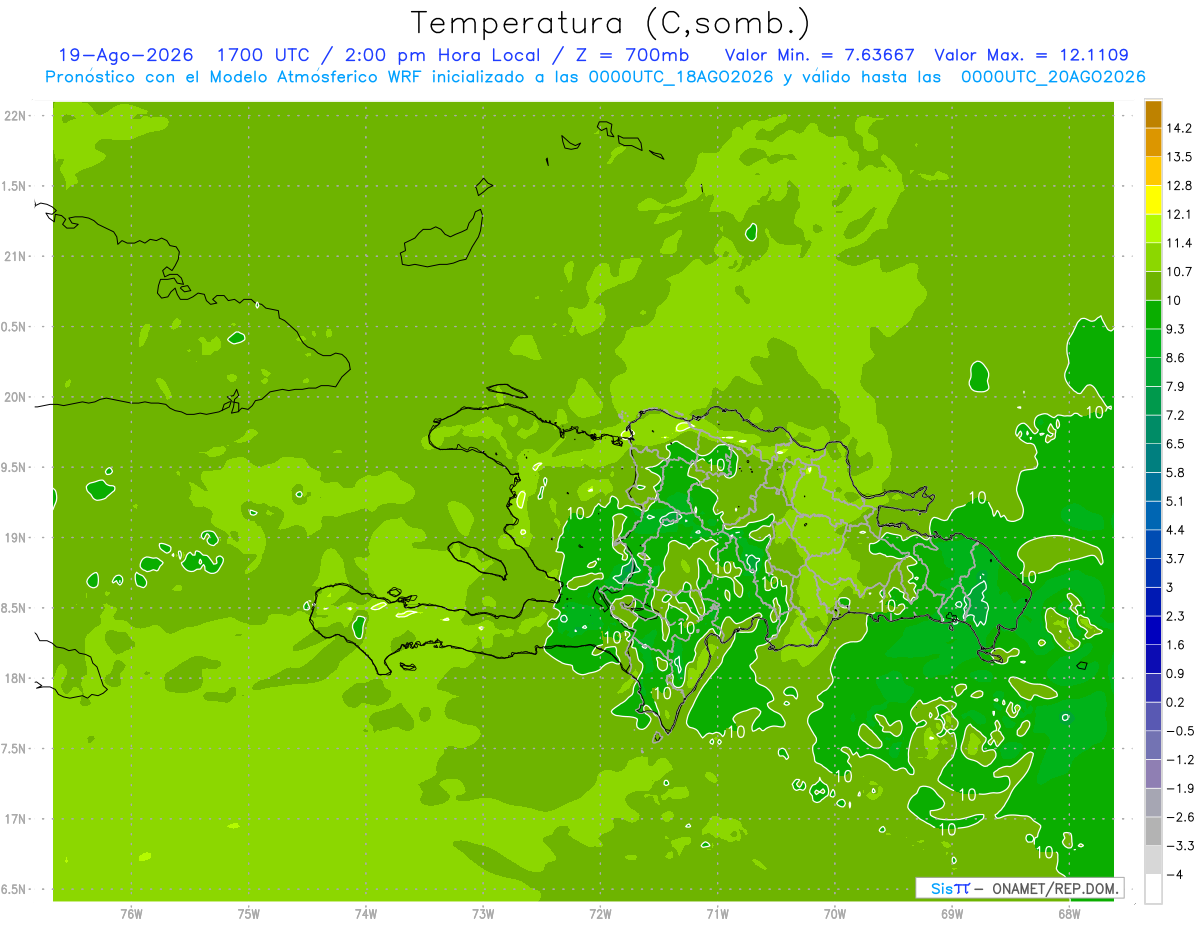Screen dimensions: 1200x927
Task: Click the -4 value on the color scale
Action: (1177, 874)
